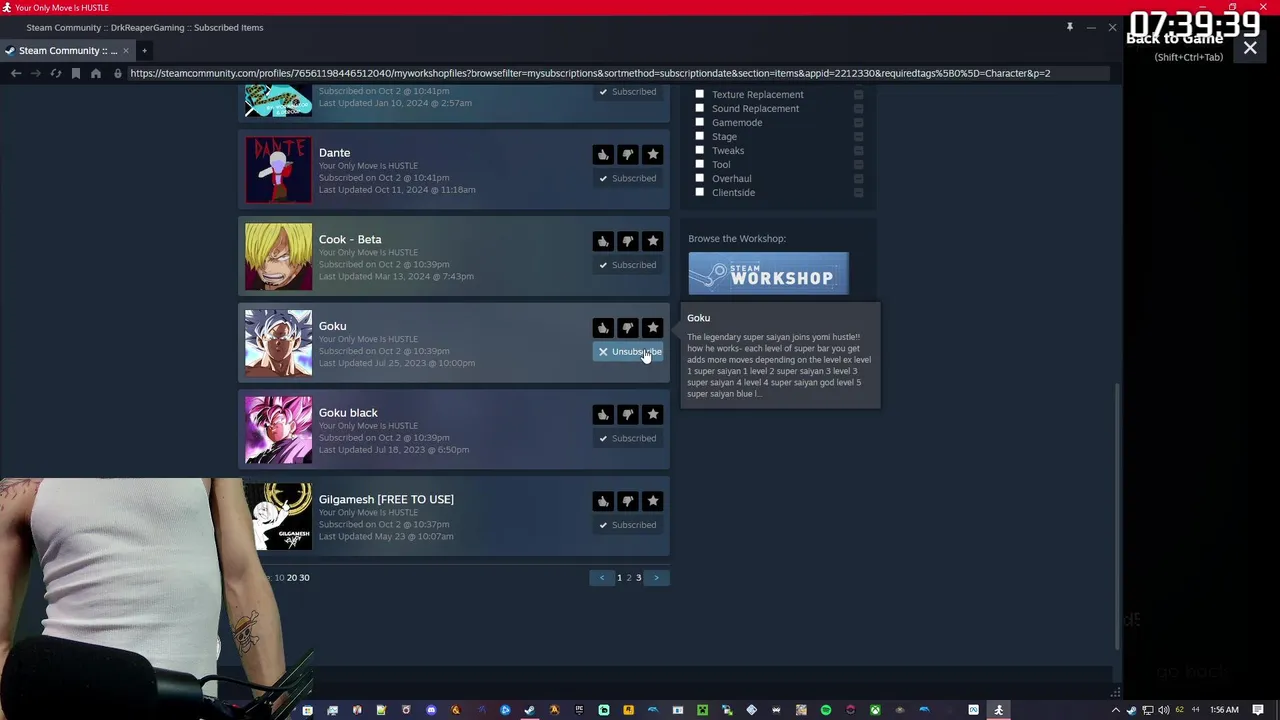Open a new overlay browser tab
The width and height of the screenshot is (1280, 720).
pos(144,50)
